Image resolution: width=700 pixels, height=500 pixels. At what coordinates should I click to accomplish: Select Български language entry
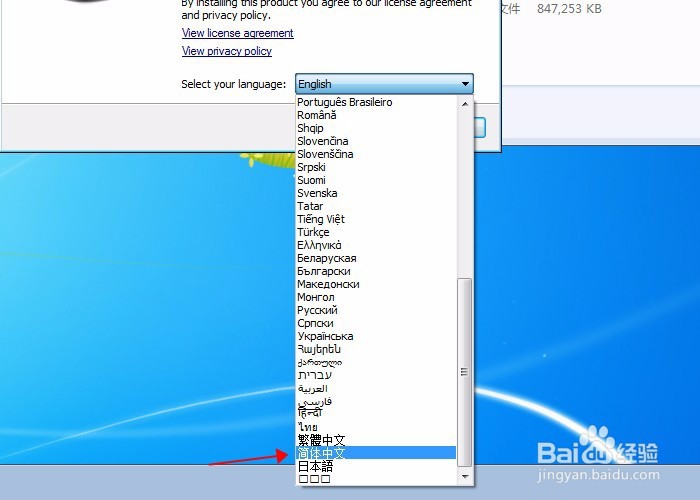[x=376, y=271]
